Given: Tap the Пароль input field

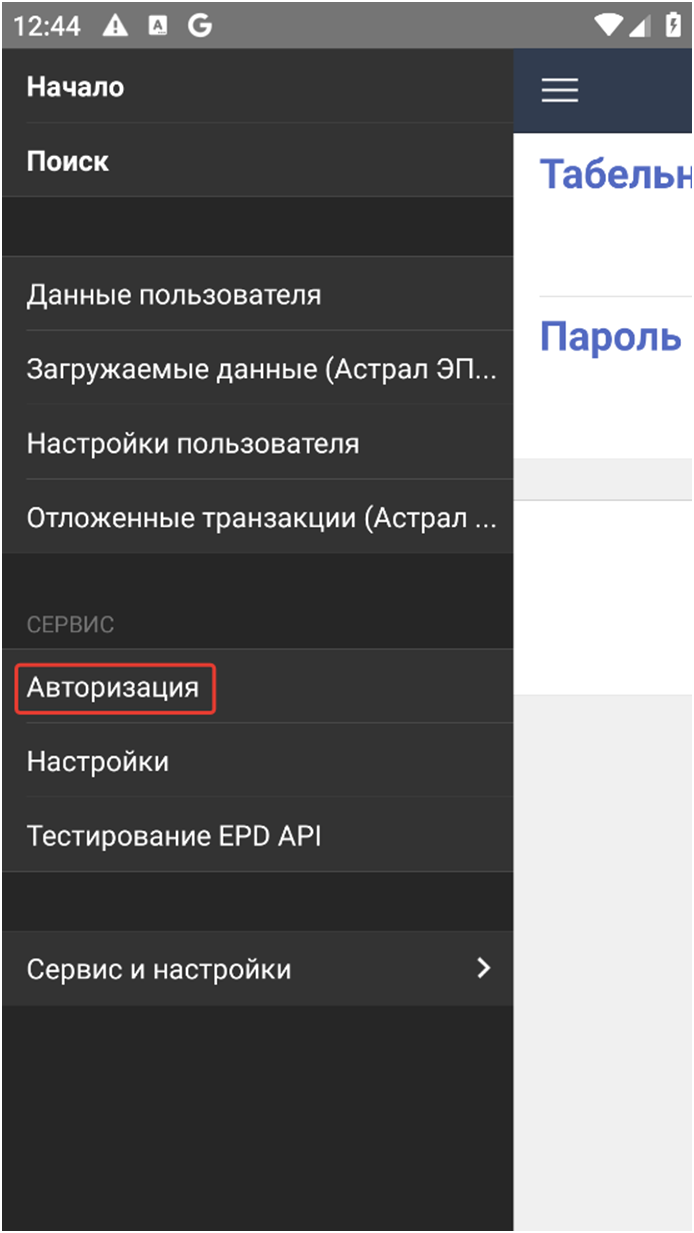Looking at the screenshot, I should click(x=604, y=378).
